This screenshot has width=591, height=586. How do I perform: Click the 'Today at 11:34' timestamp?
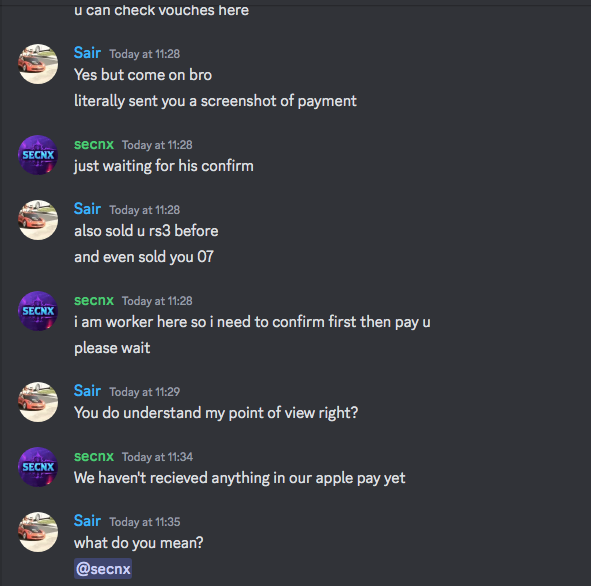(x=157, y=457)
